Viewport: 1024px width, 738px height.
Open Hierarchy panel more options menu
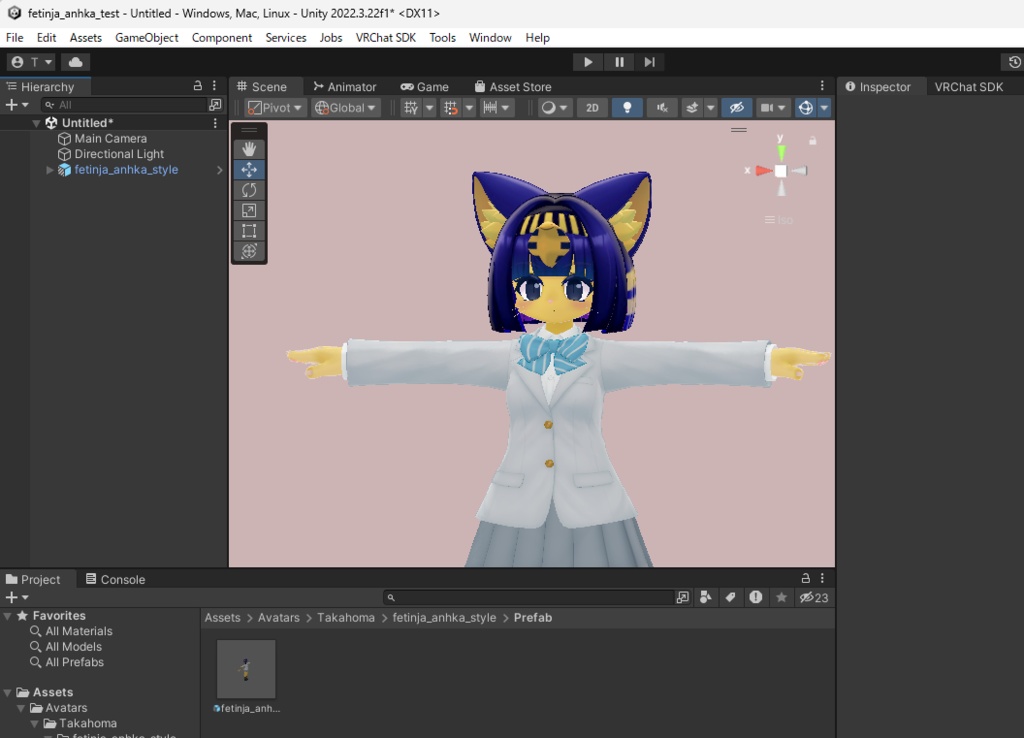[x=214, y=86]
